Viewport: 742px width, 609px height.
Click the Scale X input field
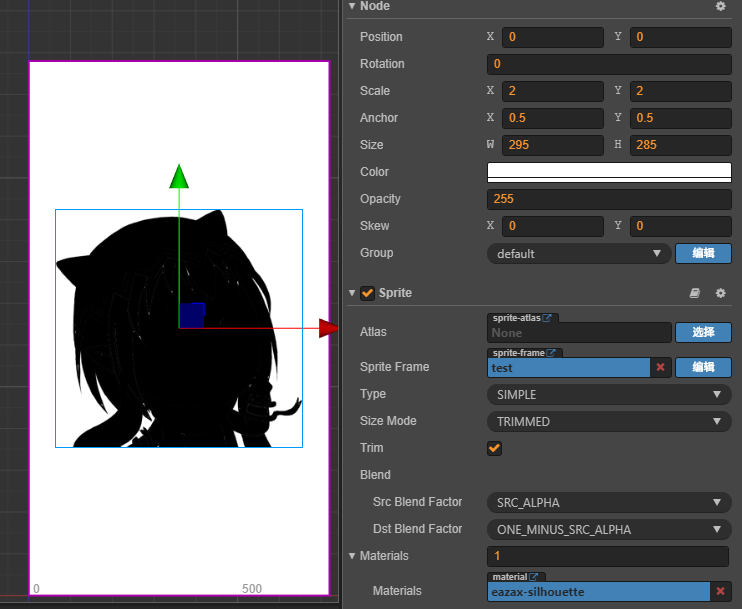point(553,91)
